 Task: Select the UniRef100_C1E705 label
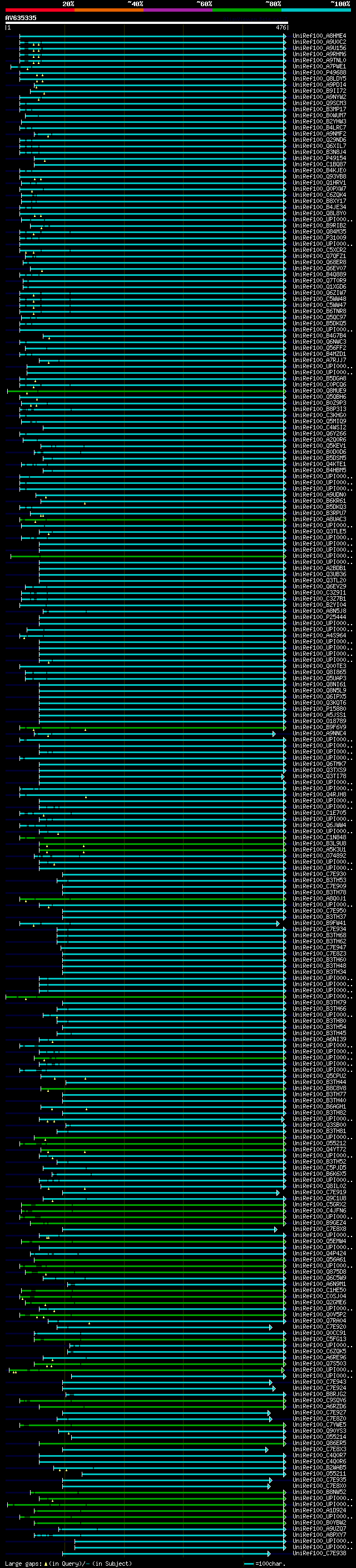(x=319, y=813)
